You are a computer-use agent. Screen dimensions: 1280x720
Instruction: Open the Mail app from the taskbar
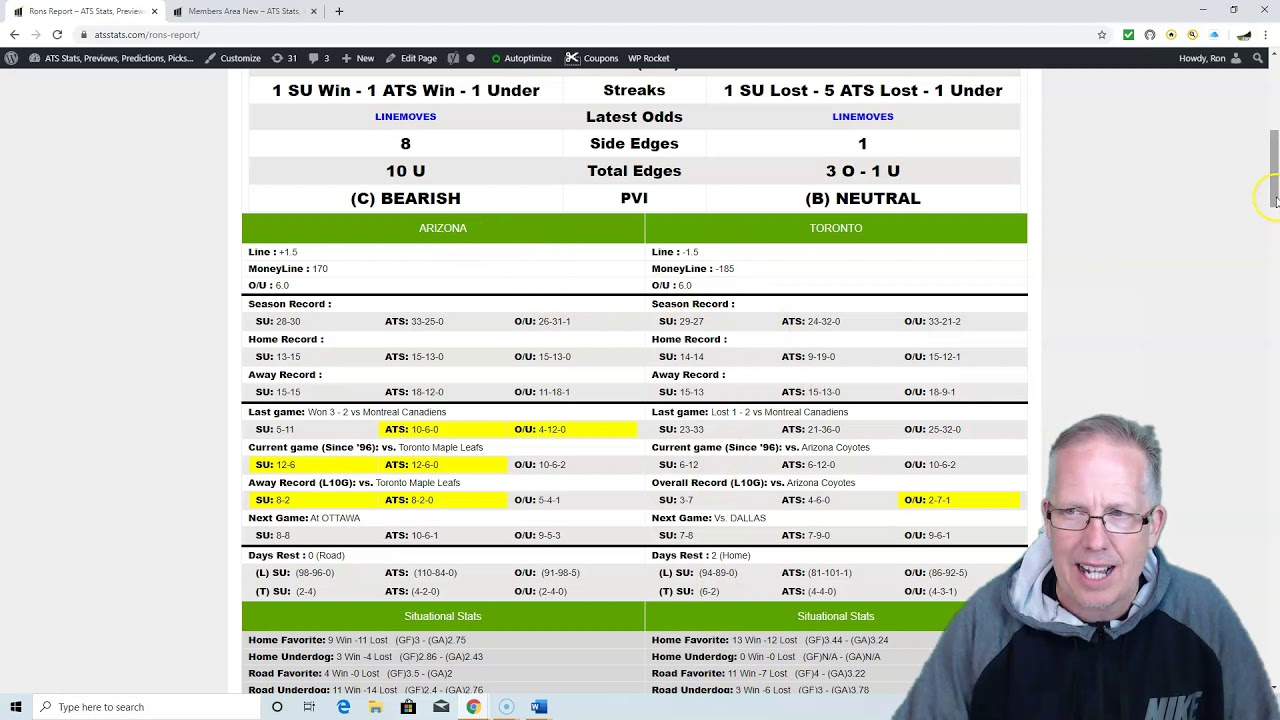pyautogui.click(x=441, y=707)
